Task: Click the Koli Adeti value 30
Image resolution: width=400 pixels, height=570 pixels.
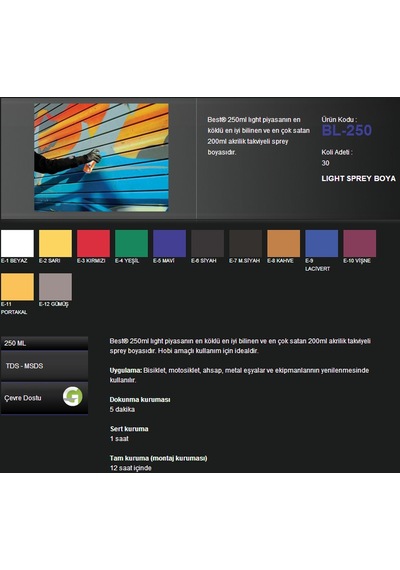Action: (x=325, y=163)
